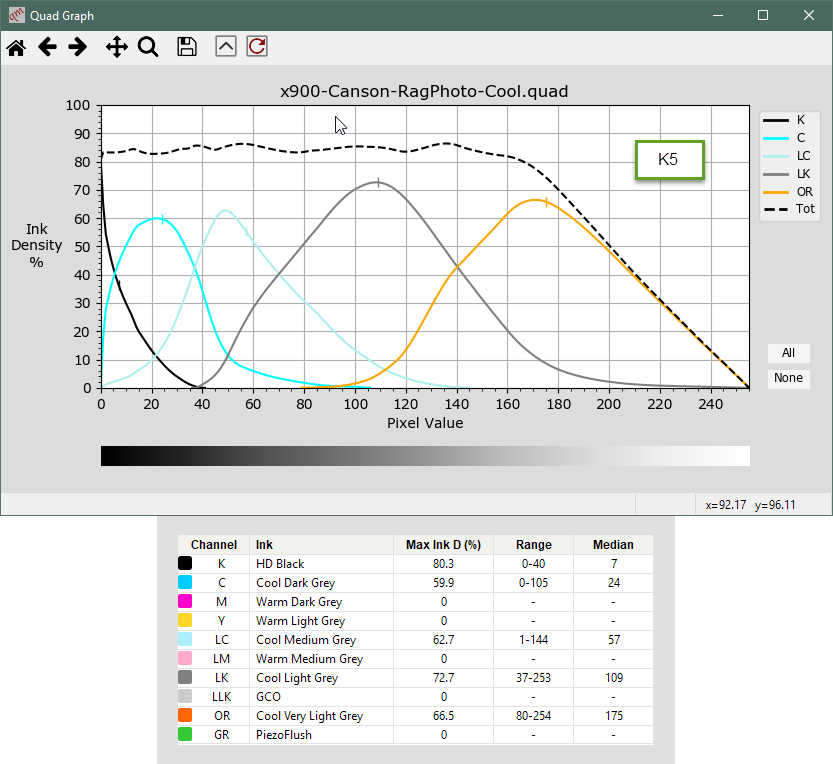
Task: Show all curves with All button
Action: (788, 353)
